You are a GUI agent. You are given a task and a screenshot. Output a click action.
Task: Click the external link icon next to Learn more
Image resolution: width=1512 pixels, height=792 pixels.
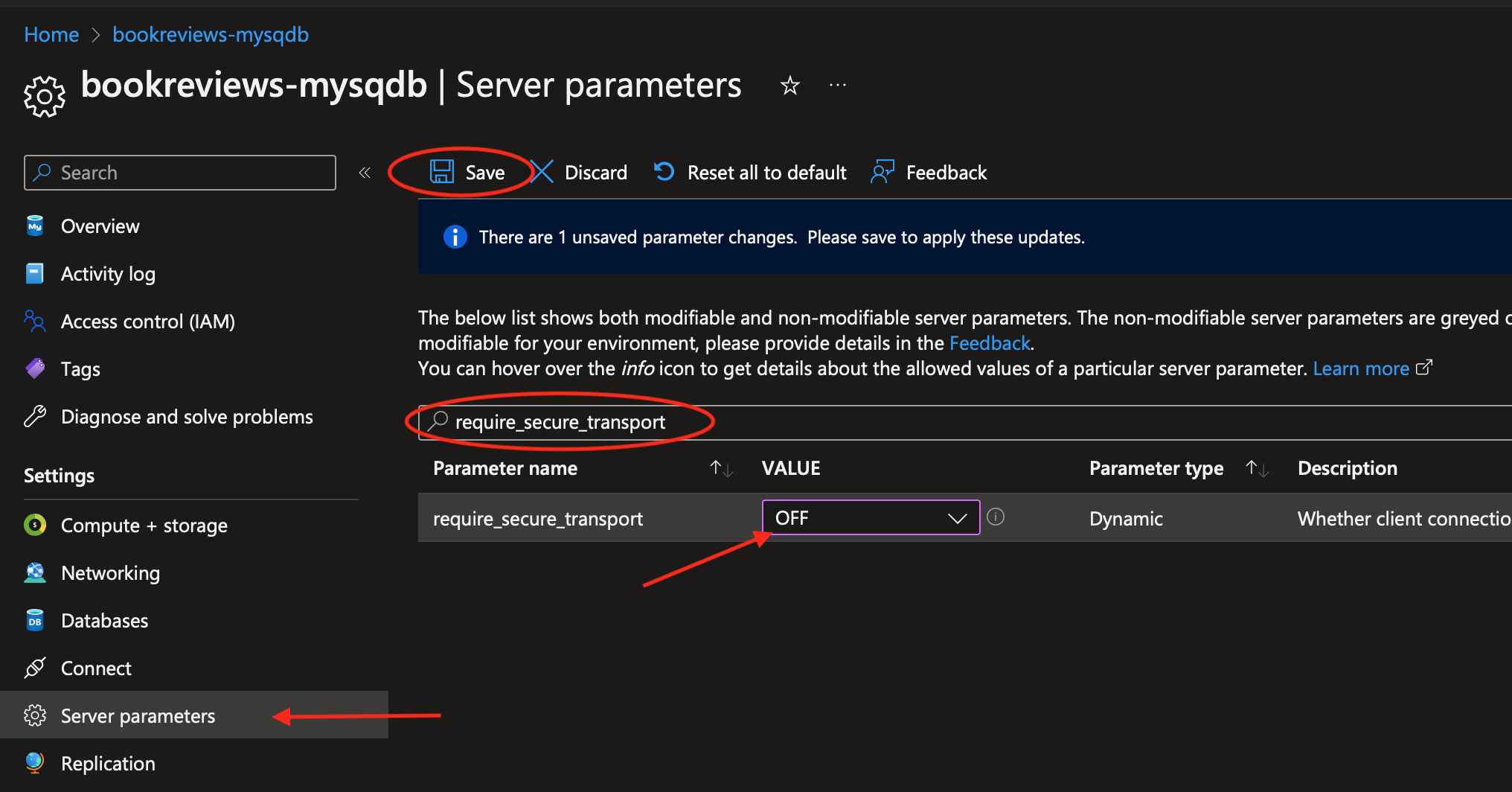(x=1423, y=368)
